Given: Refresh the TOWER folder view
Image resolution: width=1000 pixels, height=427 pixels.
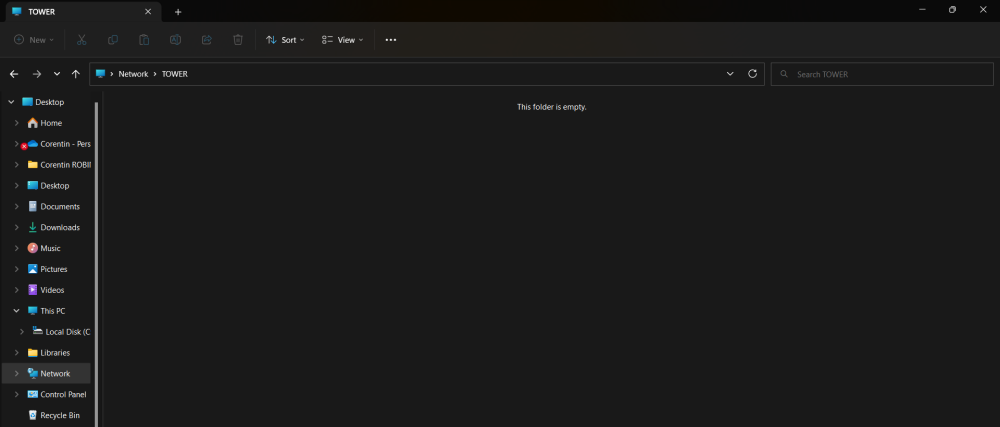Looking at the screenshot, I should 753,74.
